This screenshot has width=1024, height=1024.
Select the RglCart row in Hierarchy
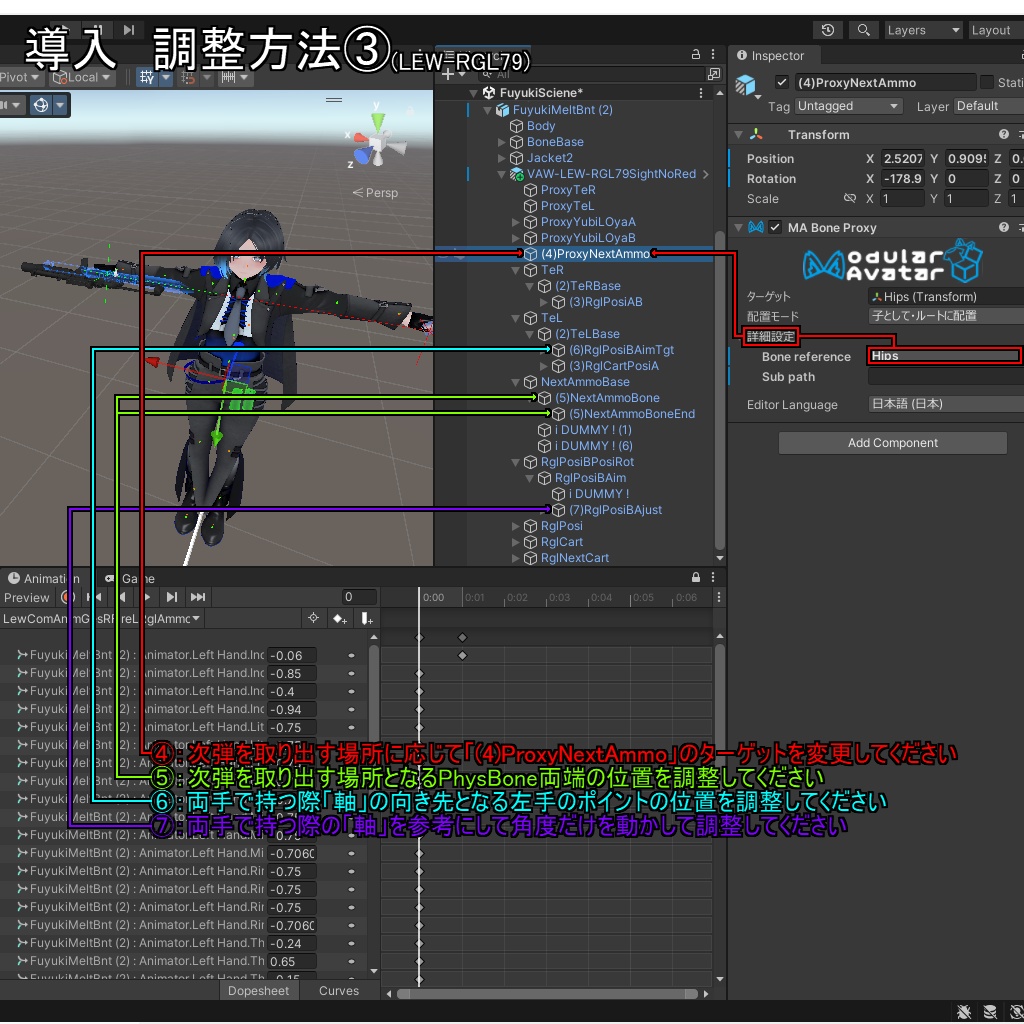pos(562,541)
